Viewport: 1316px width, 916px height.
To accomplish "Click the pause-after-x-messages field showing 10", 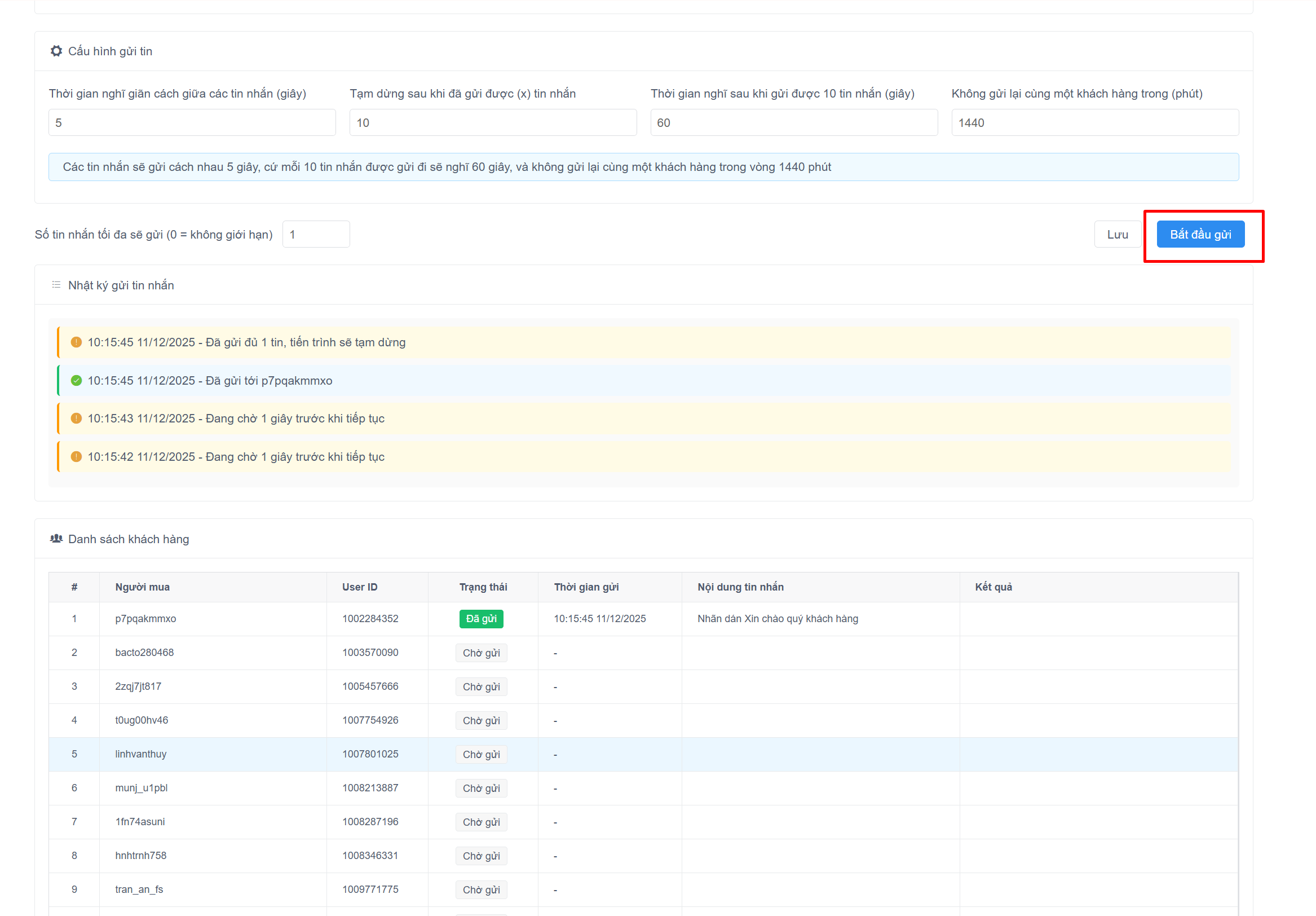I will (x=493, y=122).
